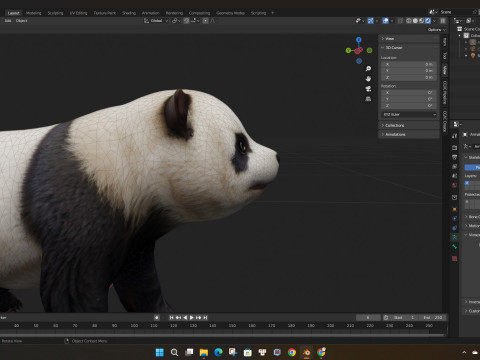
Task: Open the XYZ Euler rotation mode dropdown
Action: click(409, 114)
